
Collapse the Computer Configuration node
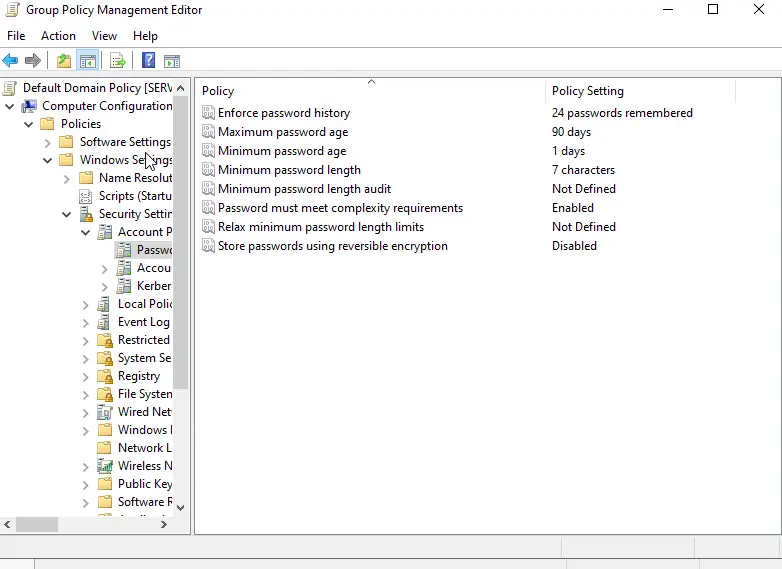click(x=10, y=106)
